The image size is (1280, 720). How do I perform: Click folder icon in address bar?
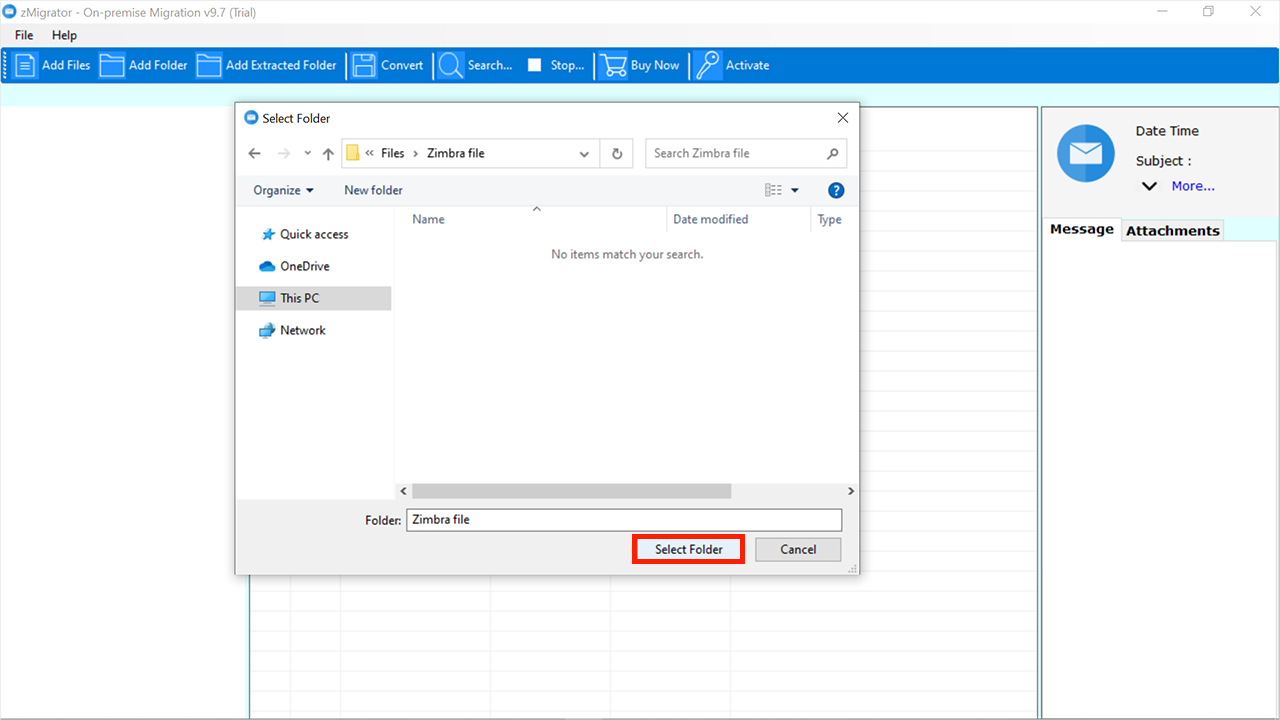tap(352, 153)
